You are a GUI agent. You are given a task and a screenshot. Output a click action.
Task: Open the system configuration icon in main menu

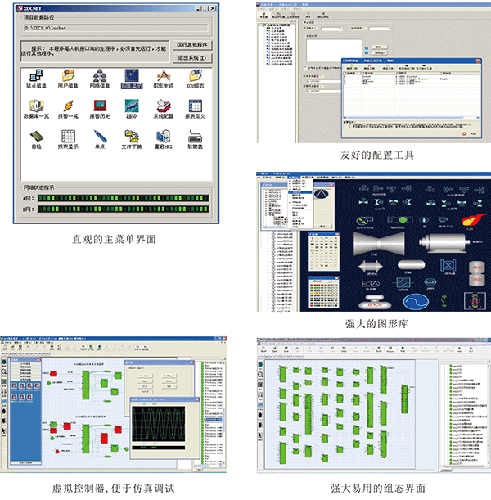pyautogui.click(x=163, y=109)
